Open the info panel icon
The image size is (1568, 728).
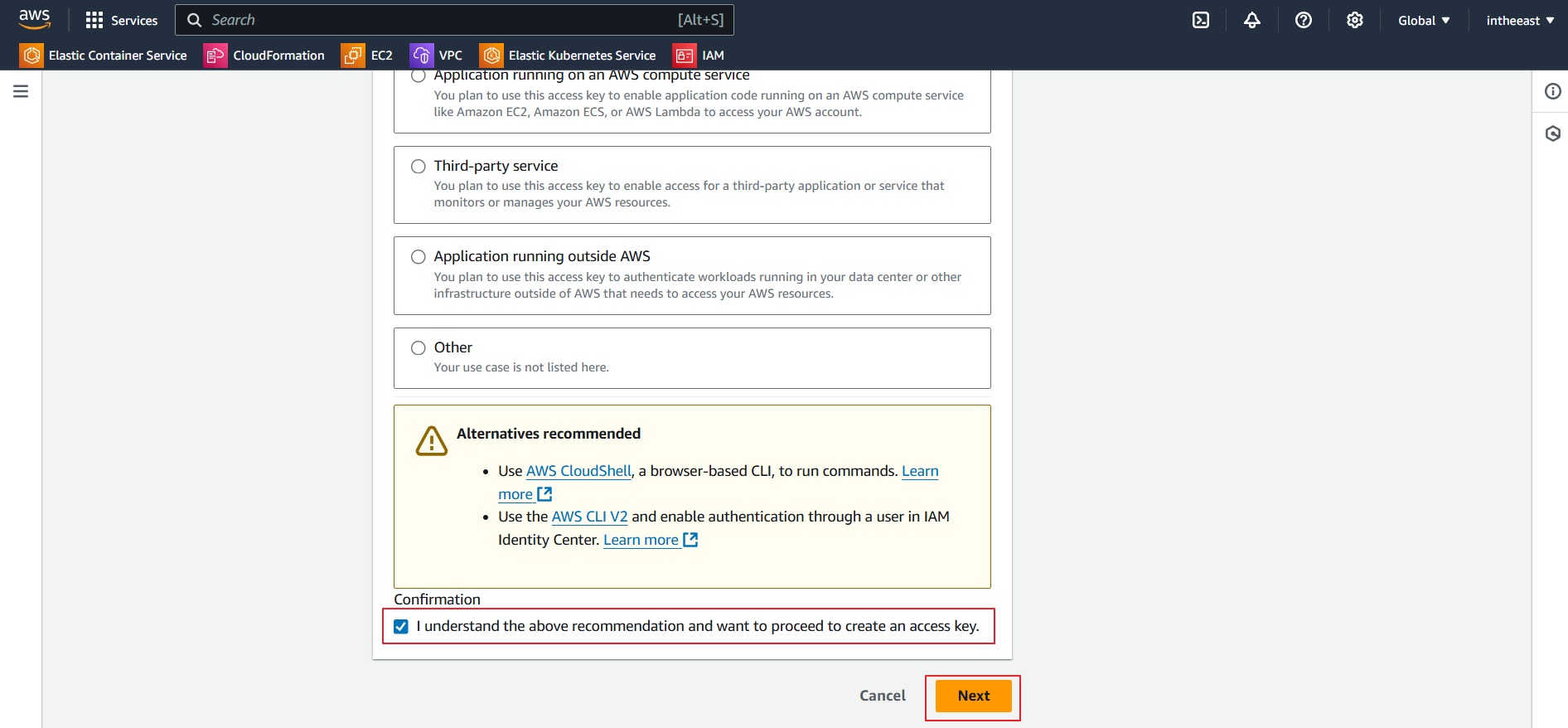(x=1552, y=91)
